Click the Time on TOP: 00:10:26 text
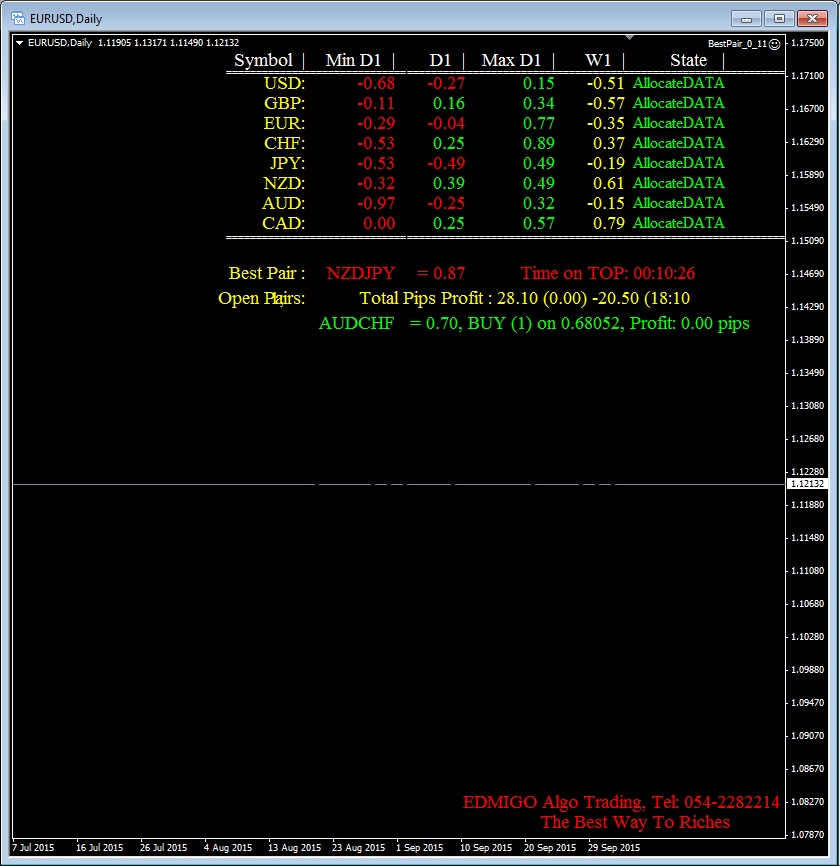Image resolution: width=840 pixels, height=866 pixels. click(x=607, y=273)
